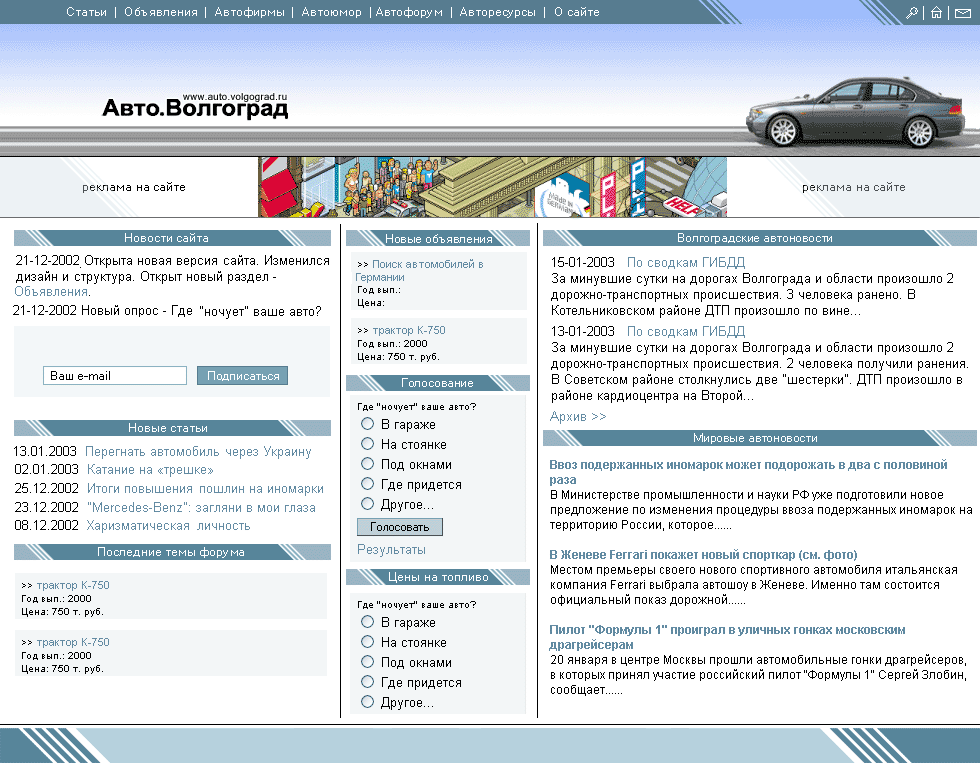980x764 pixels.
Task: Click the Новые статьи section header
Action: tap(172, 428)
